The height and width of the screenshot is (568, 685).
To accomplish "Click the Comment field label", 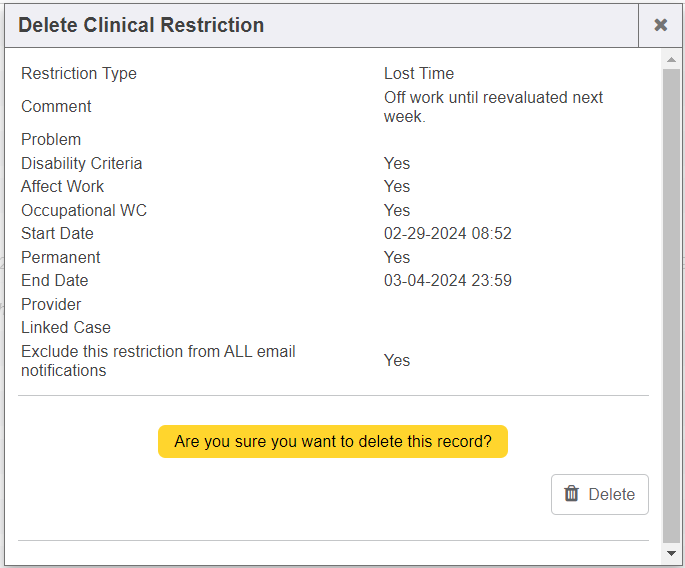I will [56, 106].
